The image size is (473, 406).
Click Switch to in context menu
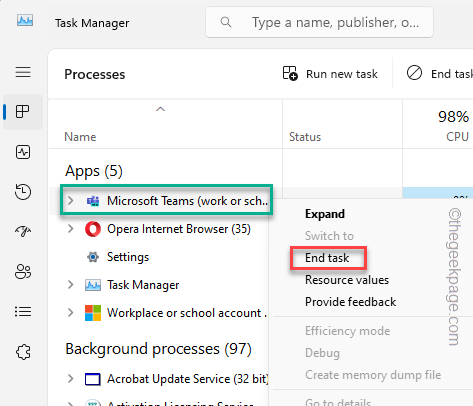click(329, 236)
